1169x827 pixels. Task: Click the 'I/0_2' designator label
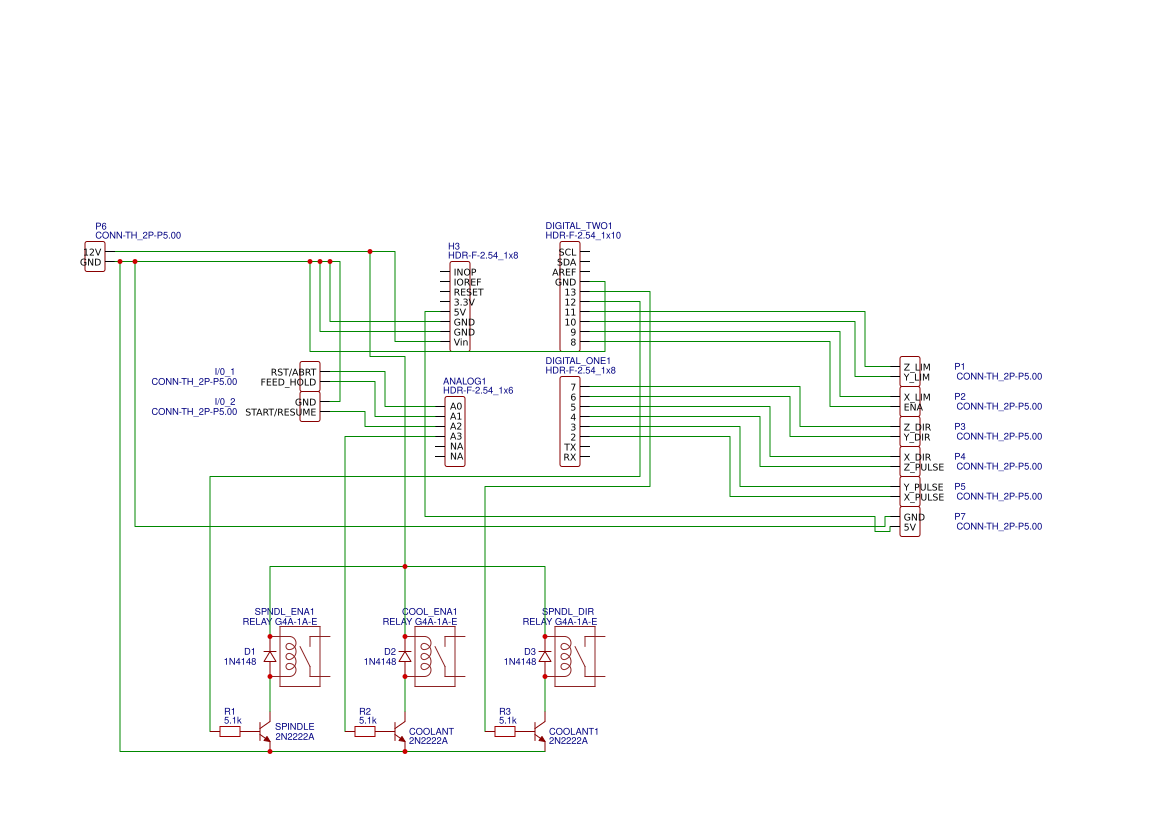224,401
